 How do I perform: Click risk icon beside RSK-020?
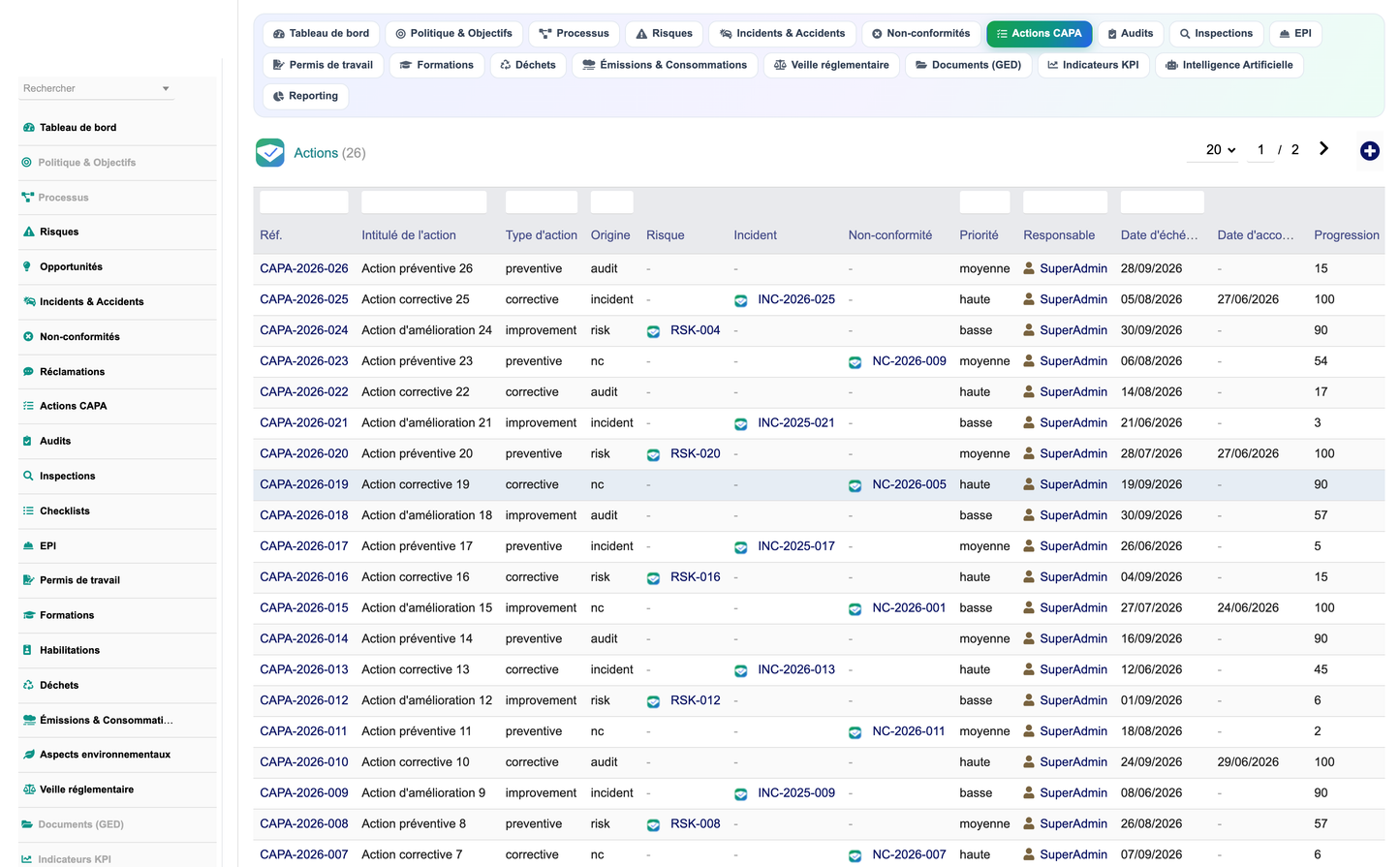653,455
